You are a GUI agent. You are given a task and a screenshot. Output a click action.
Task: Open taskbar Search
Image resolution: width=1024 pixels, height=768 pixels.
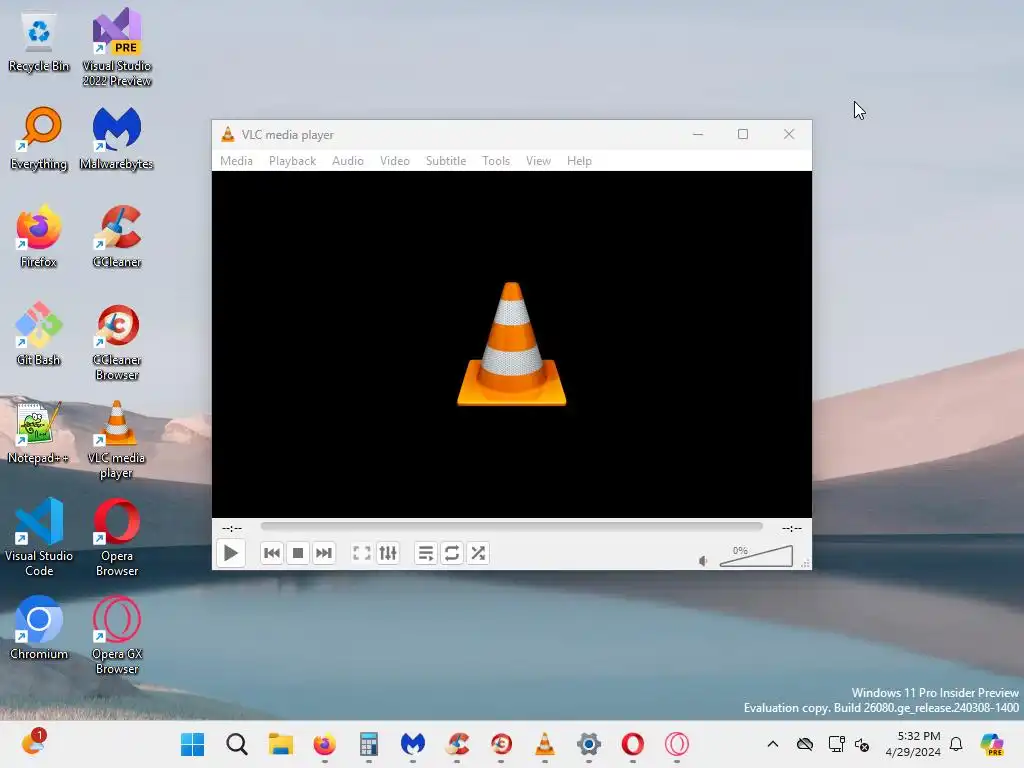(x=237, y=744)
